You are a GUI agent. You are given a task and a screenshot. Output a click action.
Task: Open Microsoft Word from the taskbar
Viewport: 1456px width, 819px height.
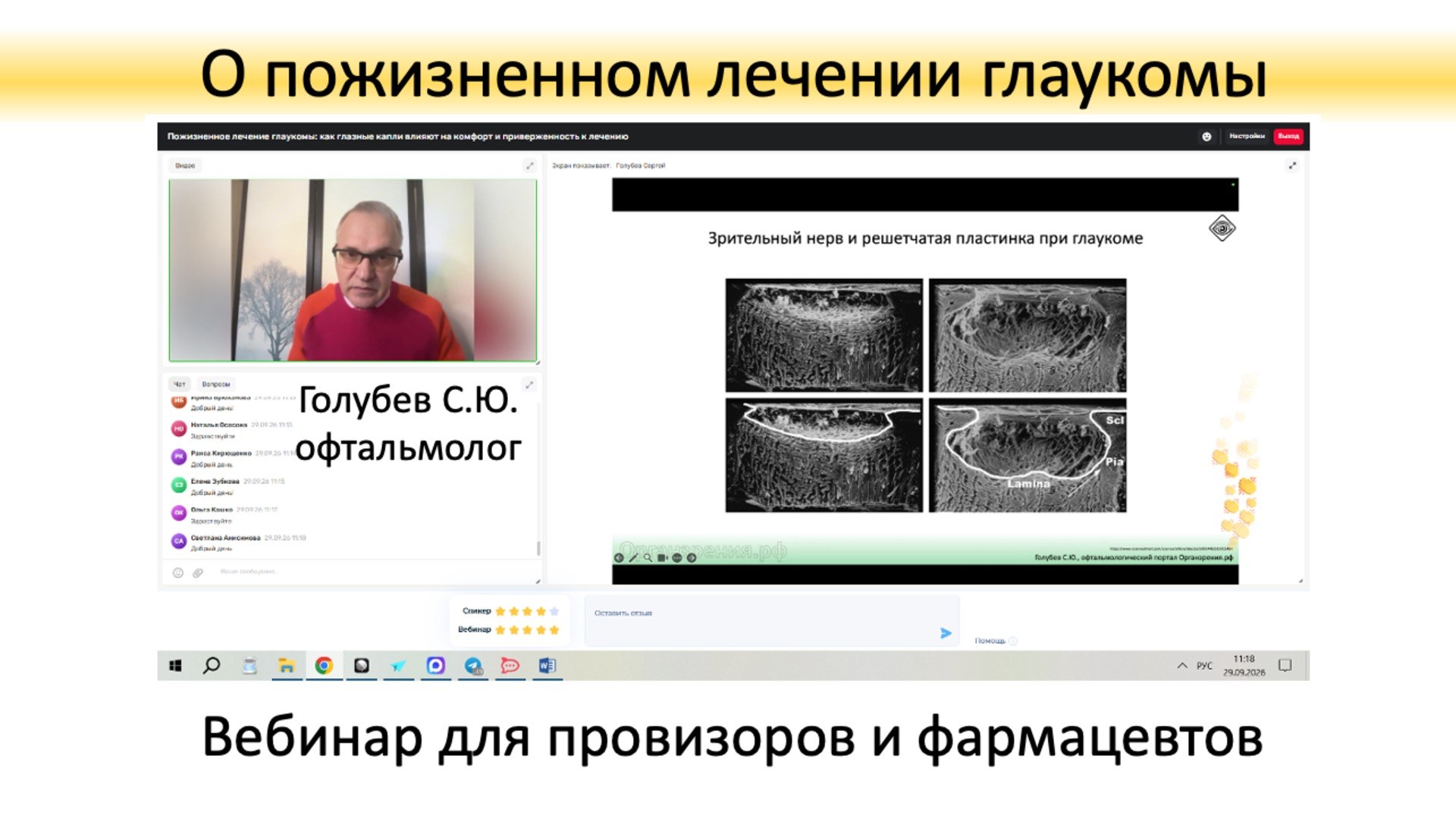[x=547, y=666]
